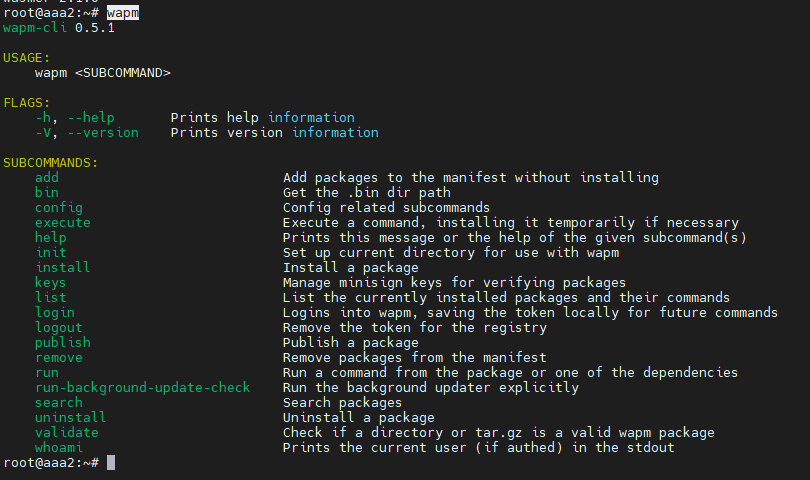Click the FLAGS: section heading

click(x=27, y=103)
